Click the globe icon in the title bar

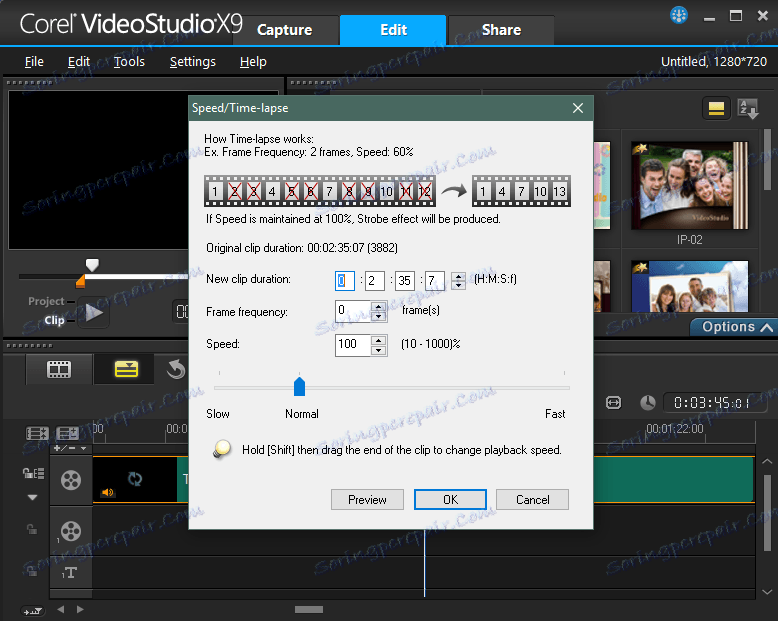click(x=678, y=15)
